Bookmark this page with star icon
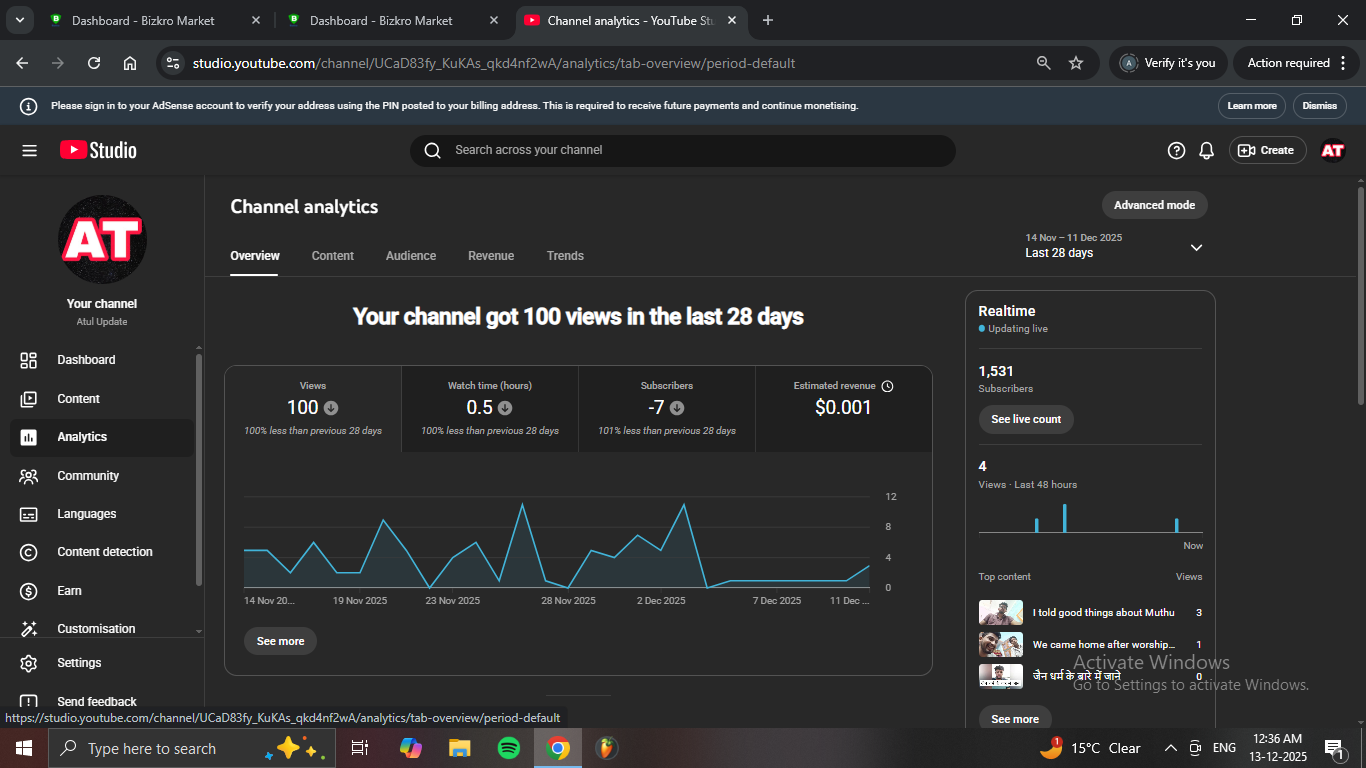 click(1076, 63)
